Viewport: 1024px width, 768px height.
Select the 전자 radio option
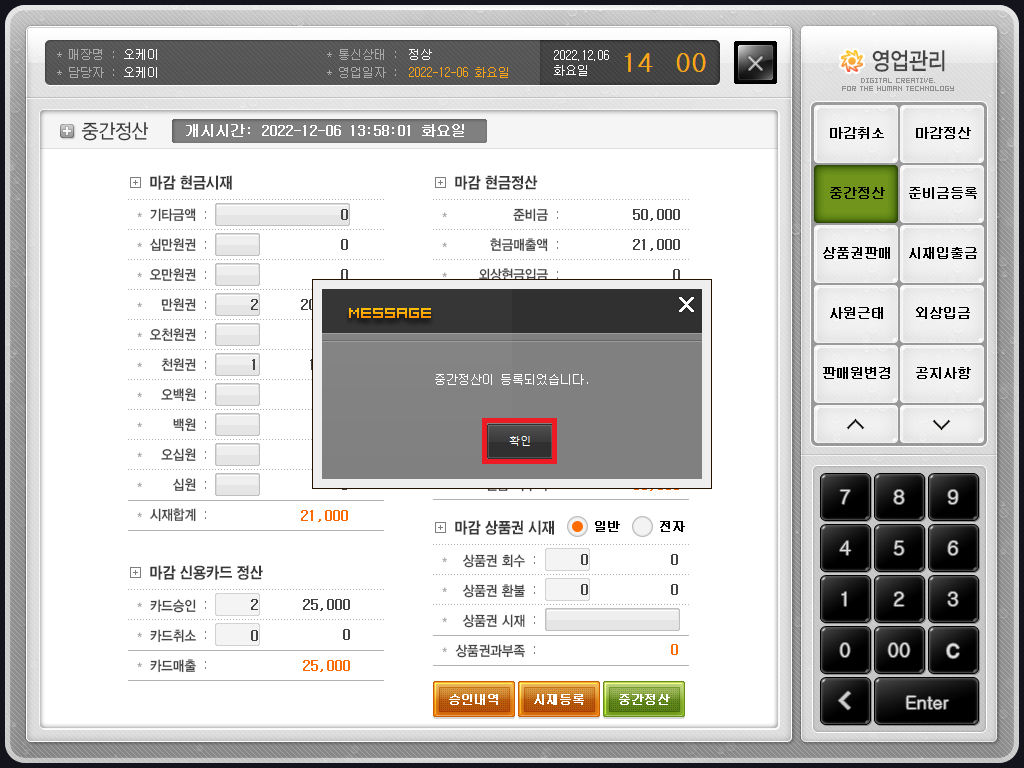point(643,526)
